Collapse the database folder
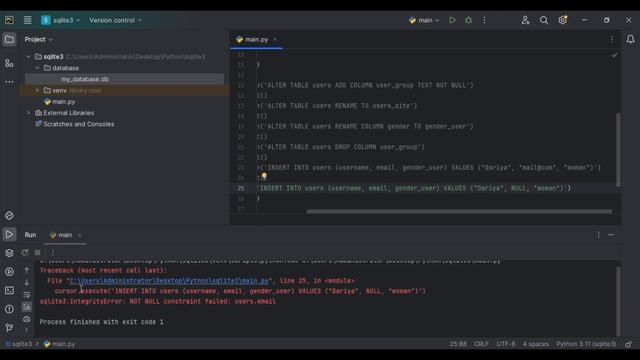 (37, 68)
